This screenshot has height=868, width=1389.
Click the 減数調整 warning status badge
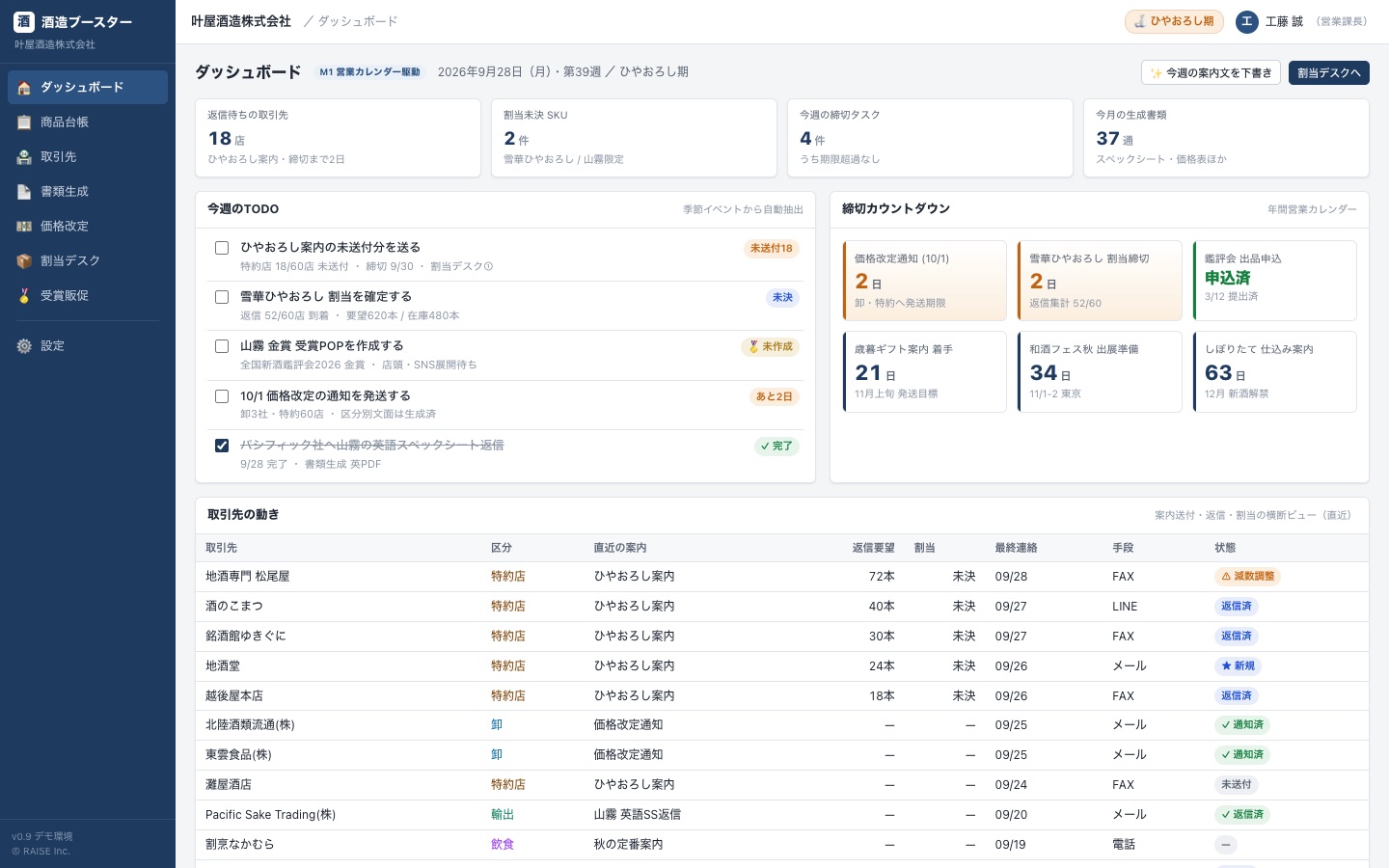pos(1247,577)
